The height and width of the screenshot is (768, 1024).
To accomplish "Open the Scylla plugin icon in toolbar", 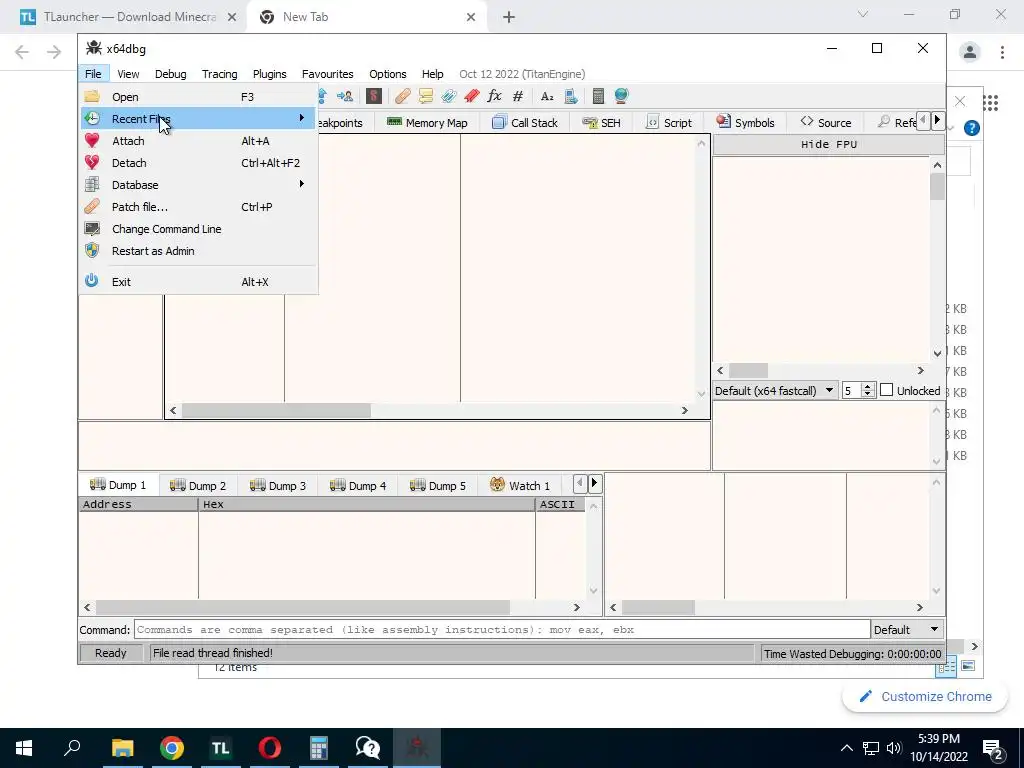I will (x=374, y=97).
